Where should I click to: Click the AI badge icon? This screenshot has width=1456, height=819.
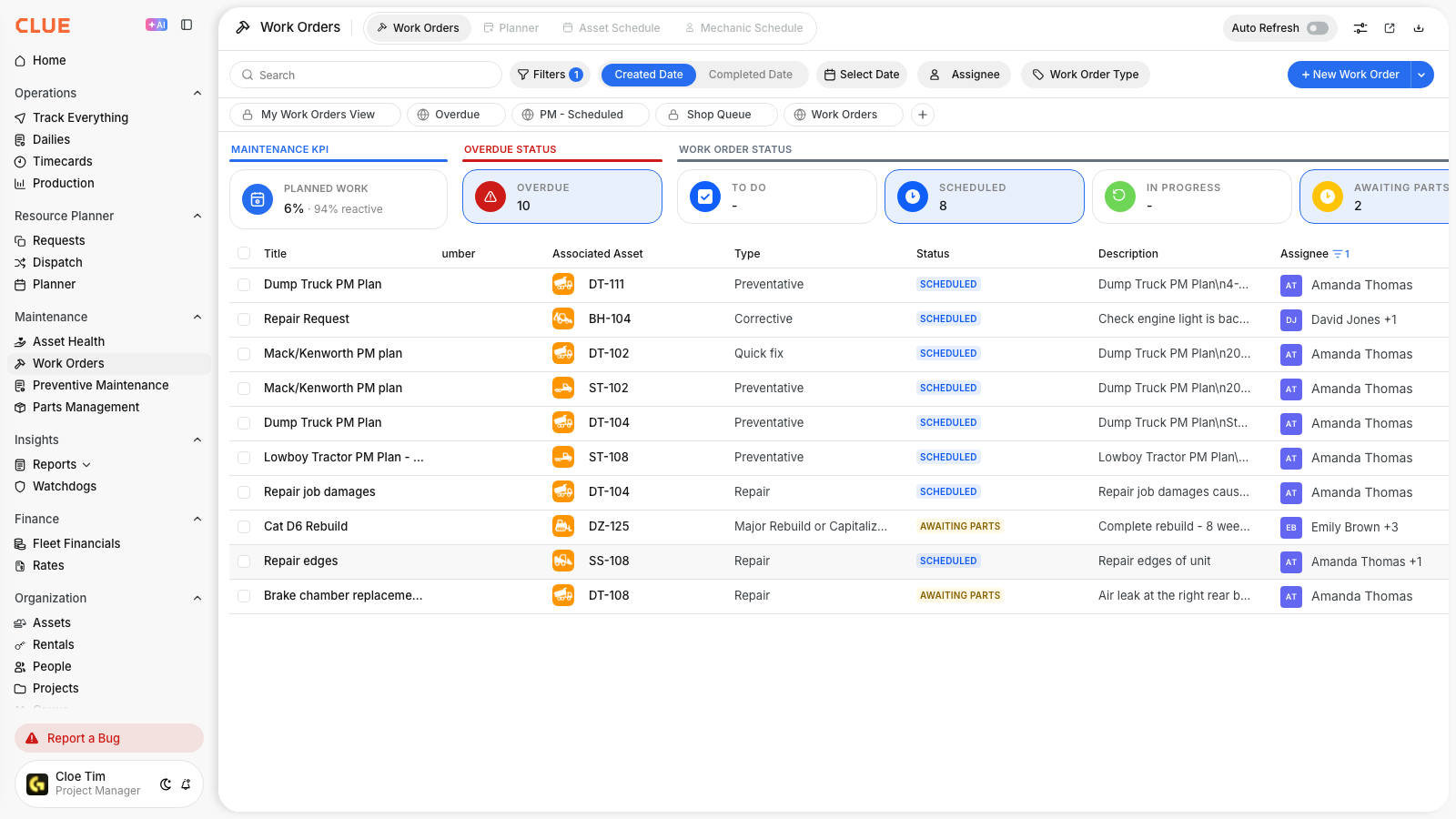click(x=157, y=25)
